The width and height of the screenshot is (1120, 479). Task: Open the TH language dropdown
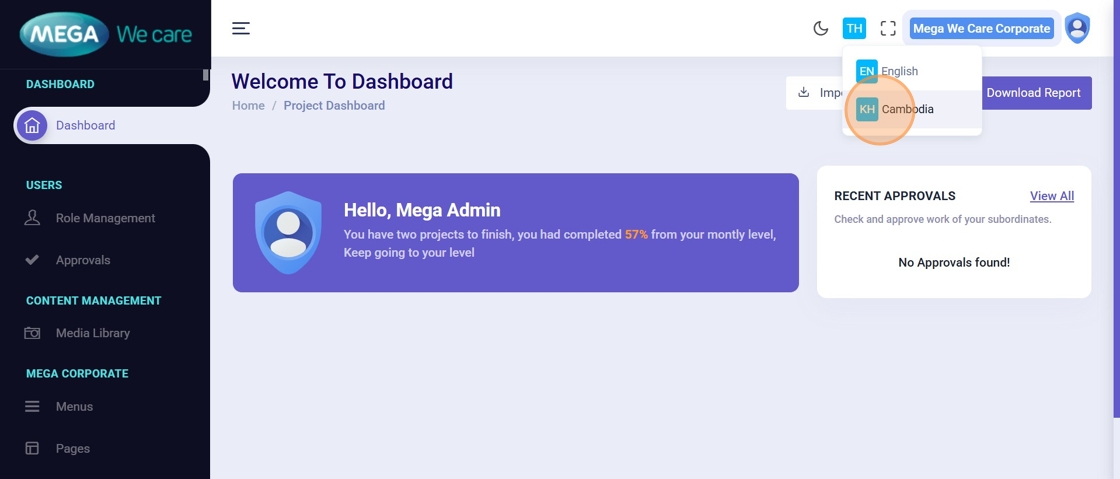pyautogui.click(x=854, y=28)
